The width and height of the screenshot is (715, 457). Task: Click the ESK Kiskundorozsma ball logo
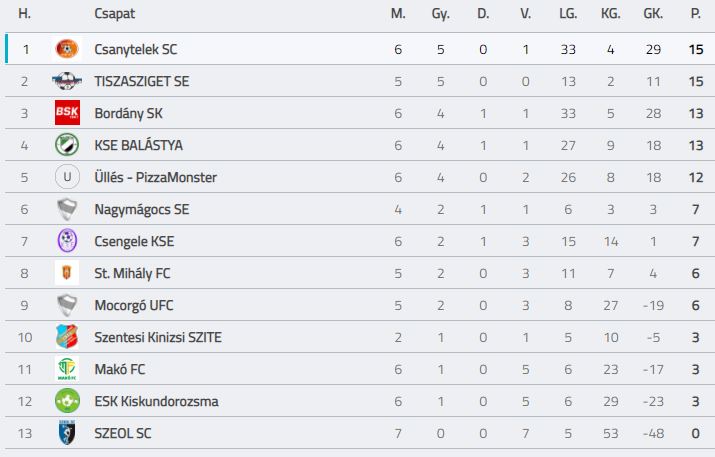pyautogui.click(x=67, y=401)
